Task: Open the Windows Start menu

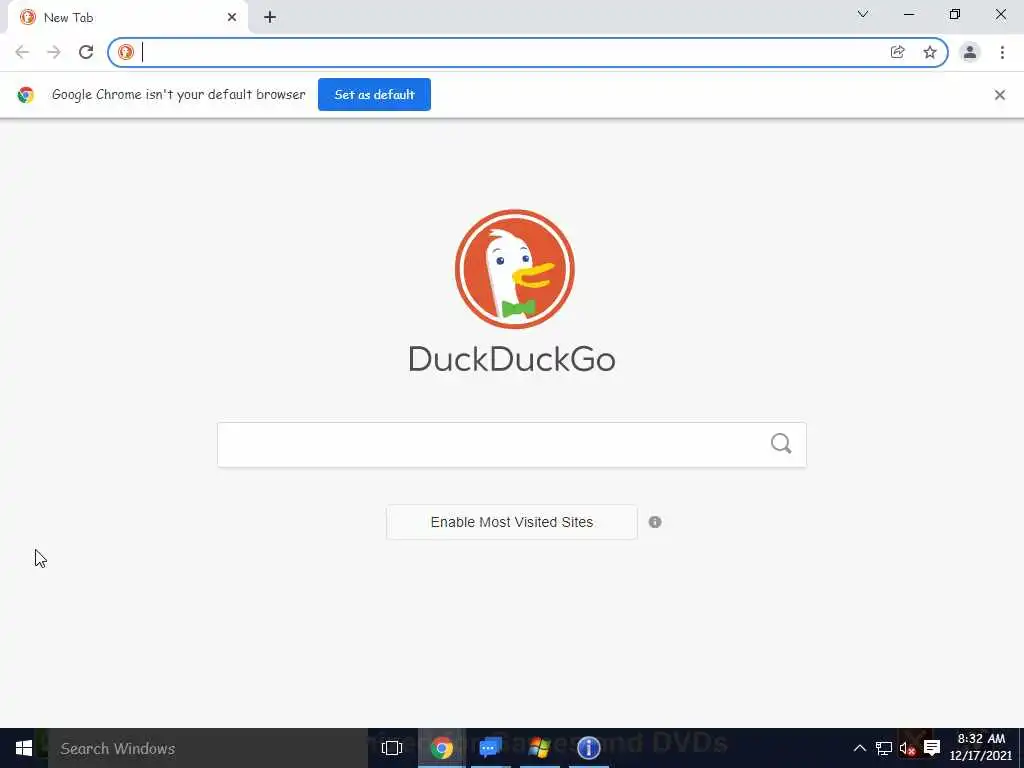Action: click(24, 748)
